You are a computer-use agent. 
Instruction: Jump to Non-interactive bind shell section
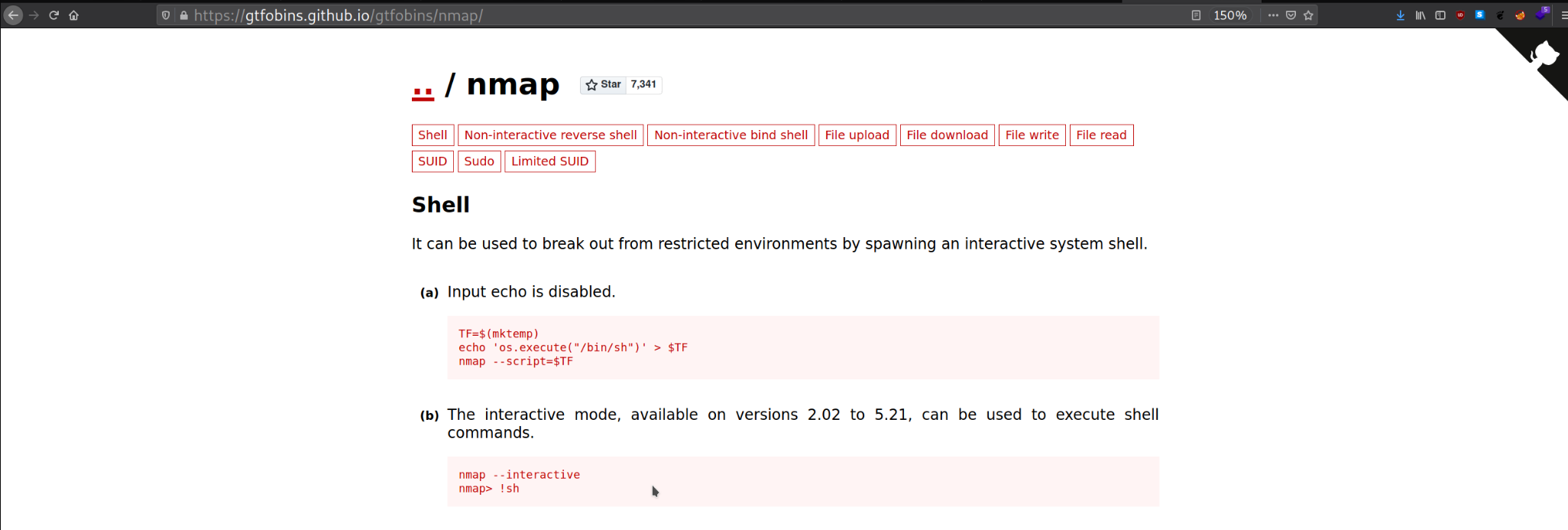[731, 135]
